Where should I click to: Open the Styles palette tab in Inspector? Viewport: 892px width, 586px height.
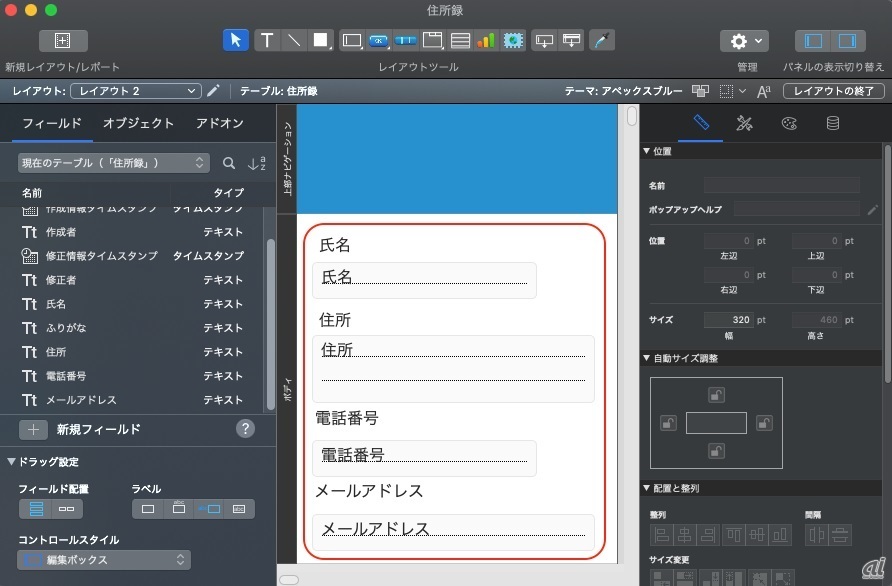pos(789,124)
